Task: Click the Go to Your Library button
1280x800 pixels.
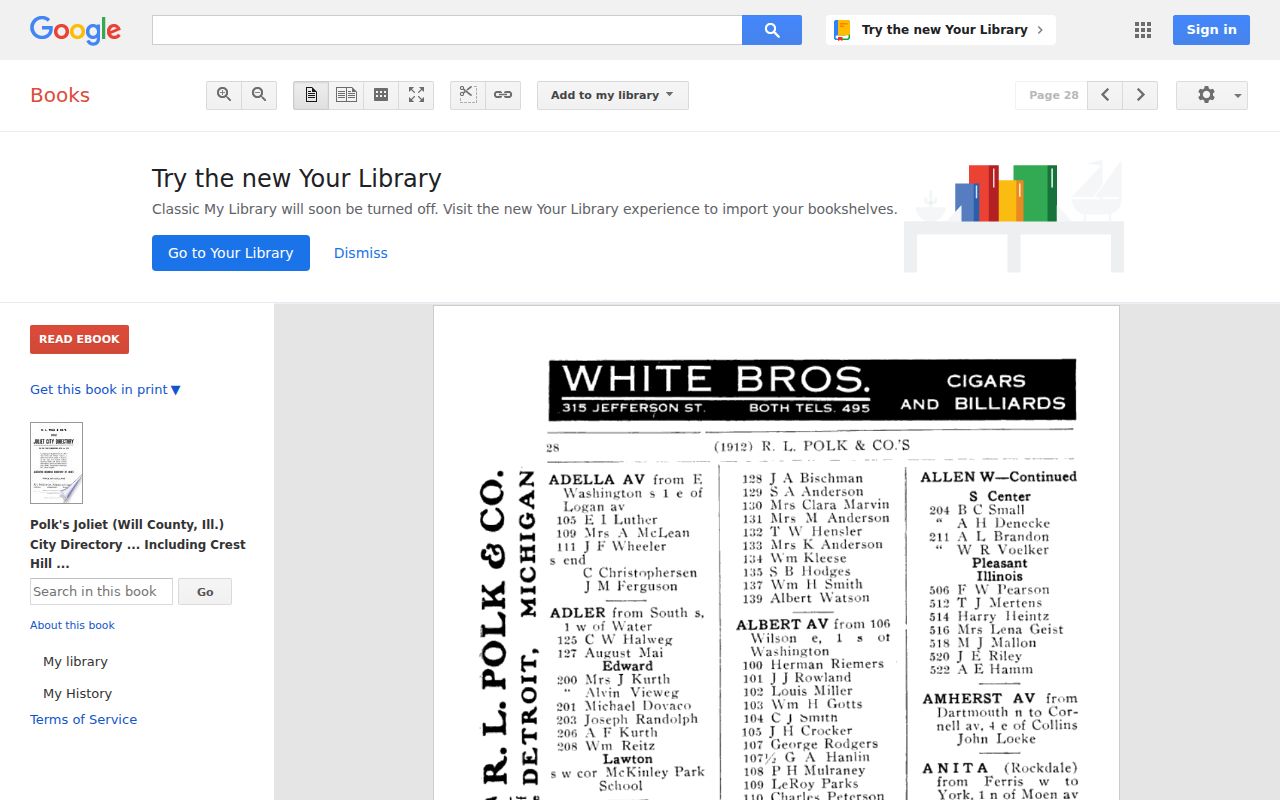Action: tap(231, 253)
